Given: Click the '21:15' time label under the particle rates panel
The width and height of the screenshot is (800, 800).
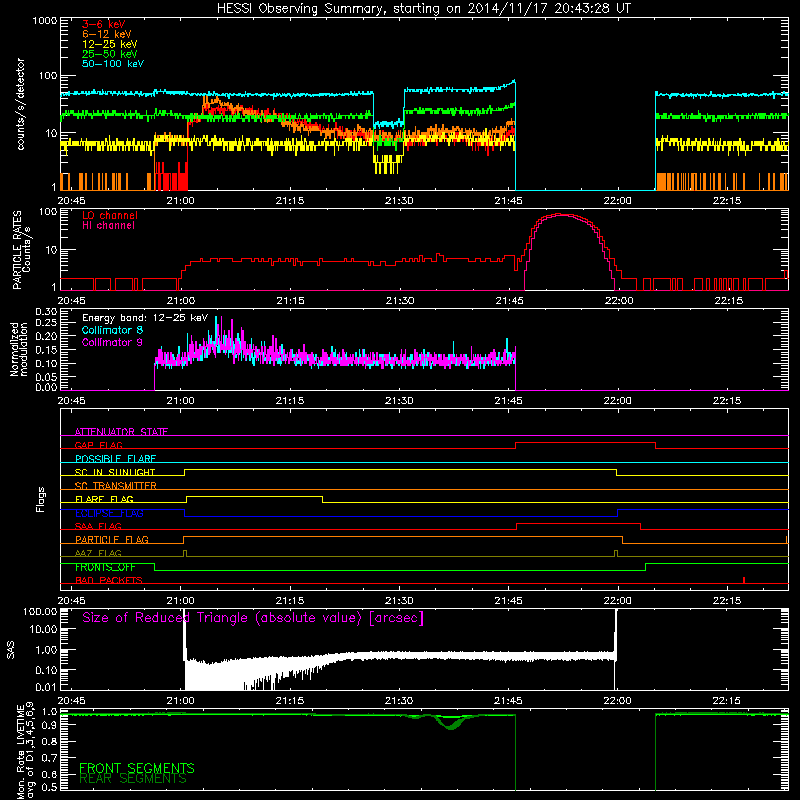Looking at the screenshot, I should pos(290,301).
